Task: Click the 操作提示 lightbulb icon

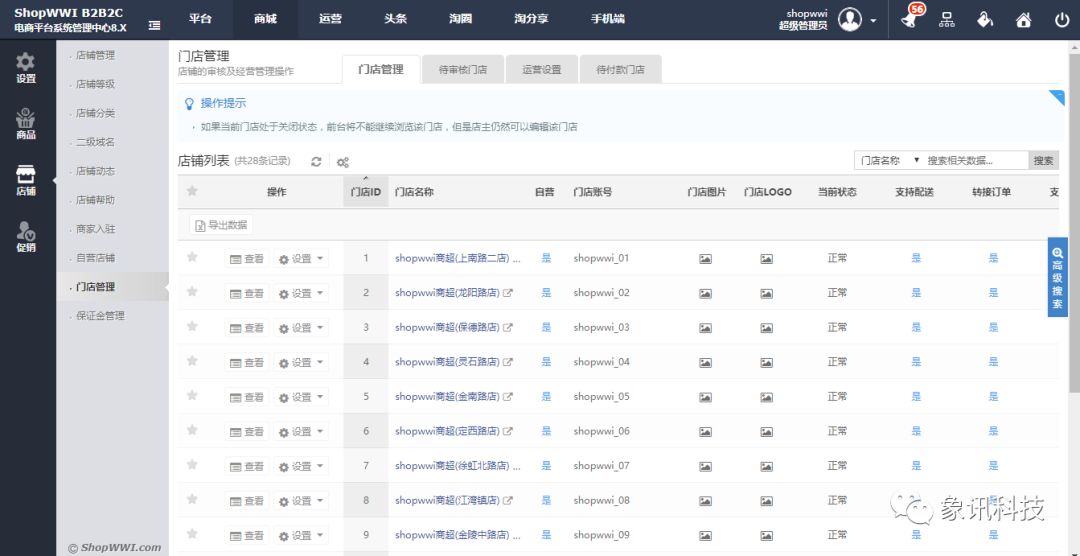Action: (189, 104)
